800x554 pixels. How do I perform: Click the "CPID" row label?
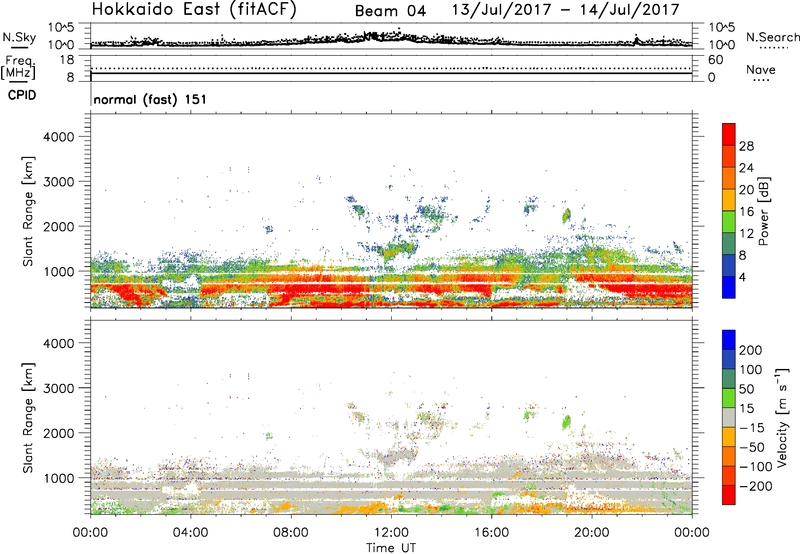pyautogui.click(x=22, y=95)
